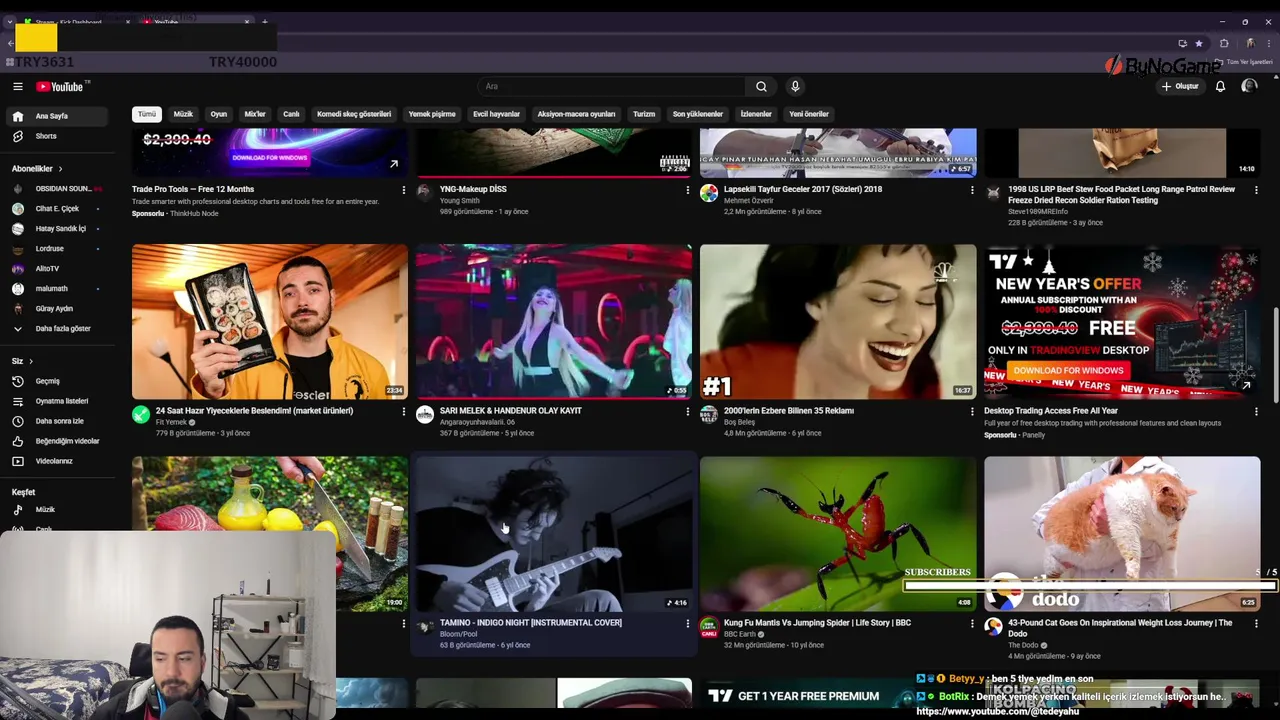The image size is (1280, 720).
Task: Open Oynatma listeleri playlists
Action: [x=55, y=401]
